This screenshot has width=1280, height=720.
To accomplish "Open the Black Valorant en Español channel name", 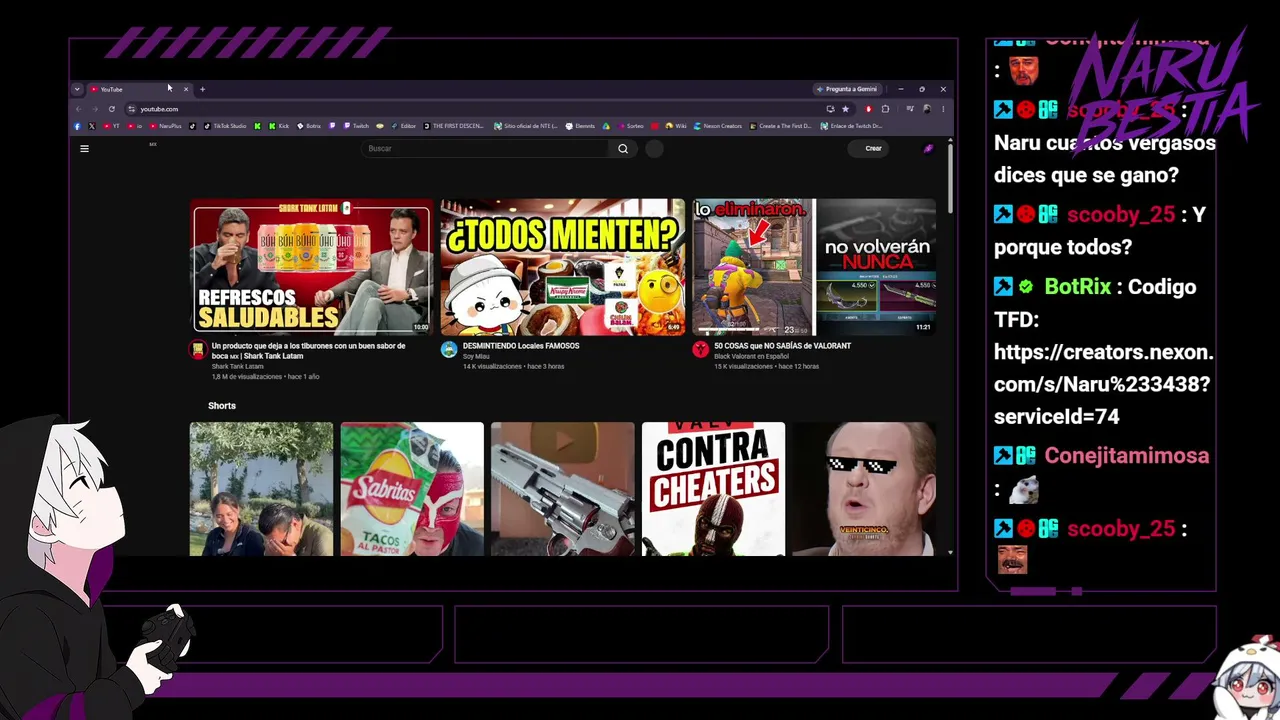I will [x=751, y=356].
